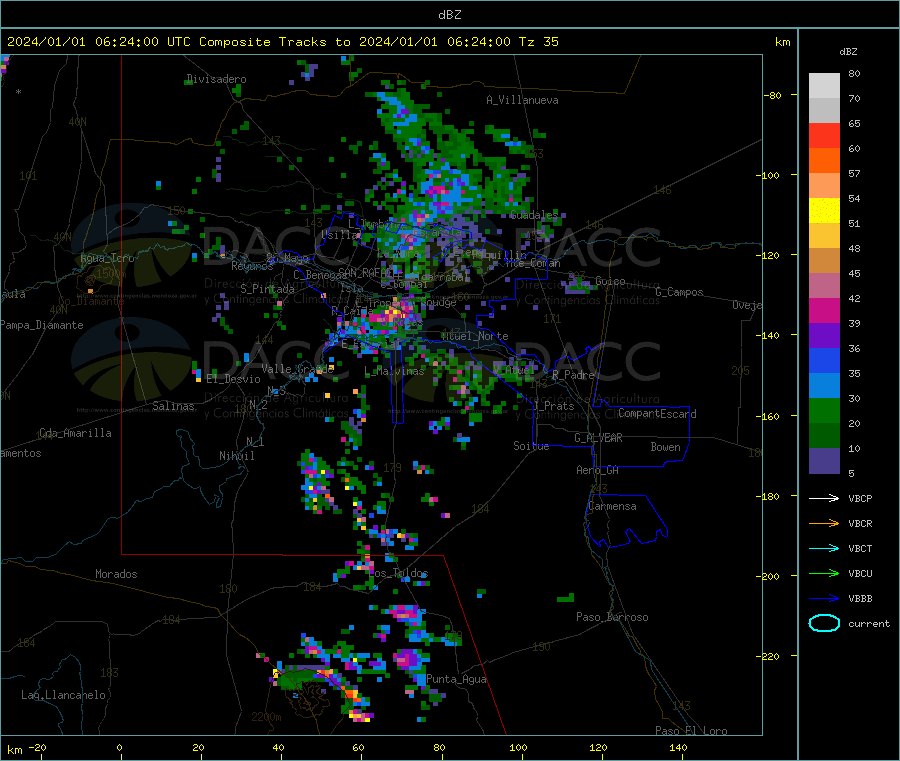900x761 pixels.
Task: Click the Punta_Agua map label
Action: pyautogui.click(x=456, y=679)
